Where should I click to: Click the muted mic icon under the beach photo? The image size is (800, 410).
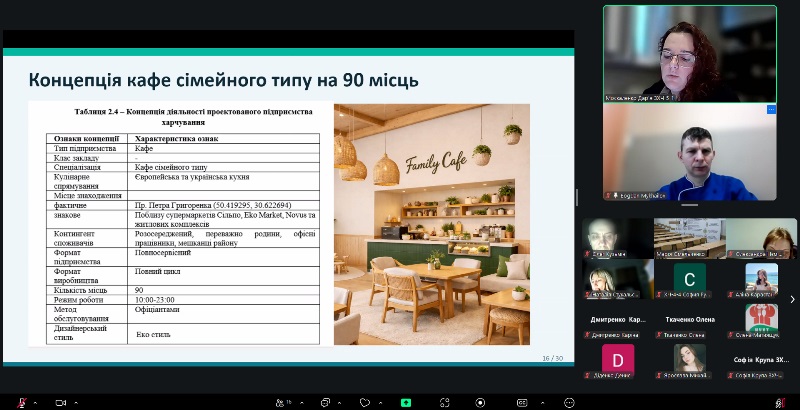pos(731,294)
